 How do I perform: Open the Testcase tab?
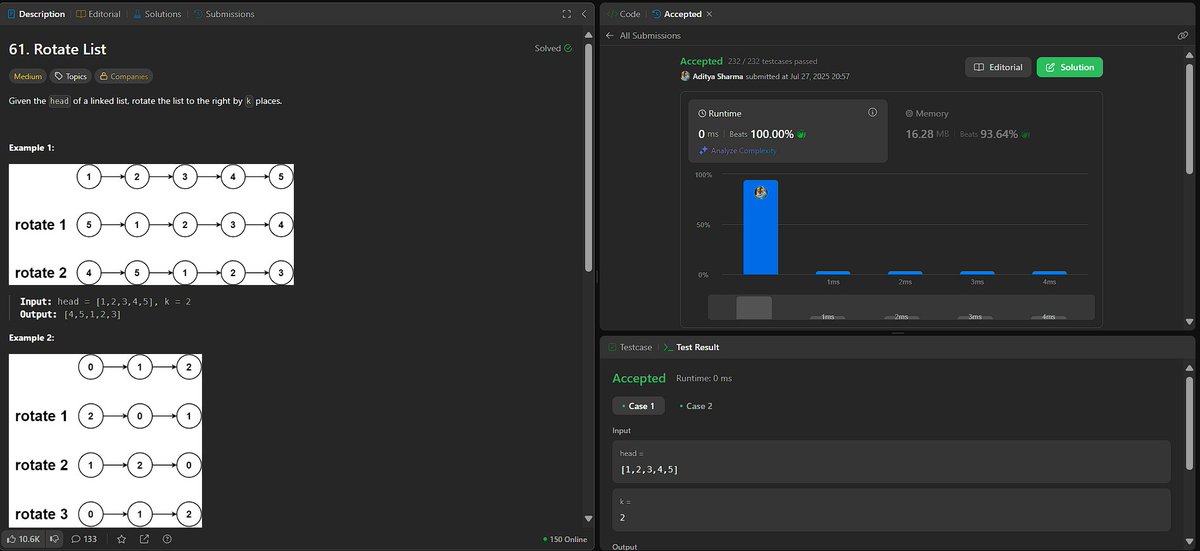(630, 347)
